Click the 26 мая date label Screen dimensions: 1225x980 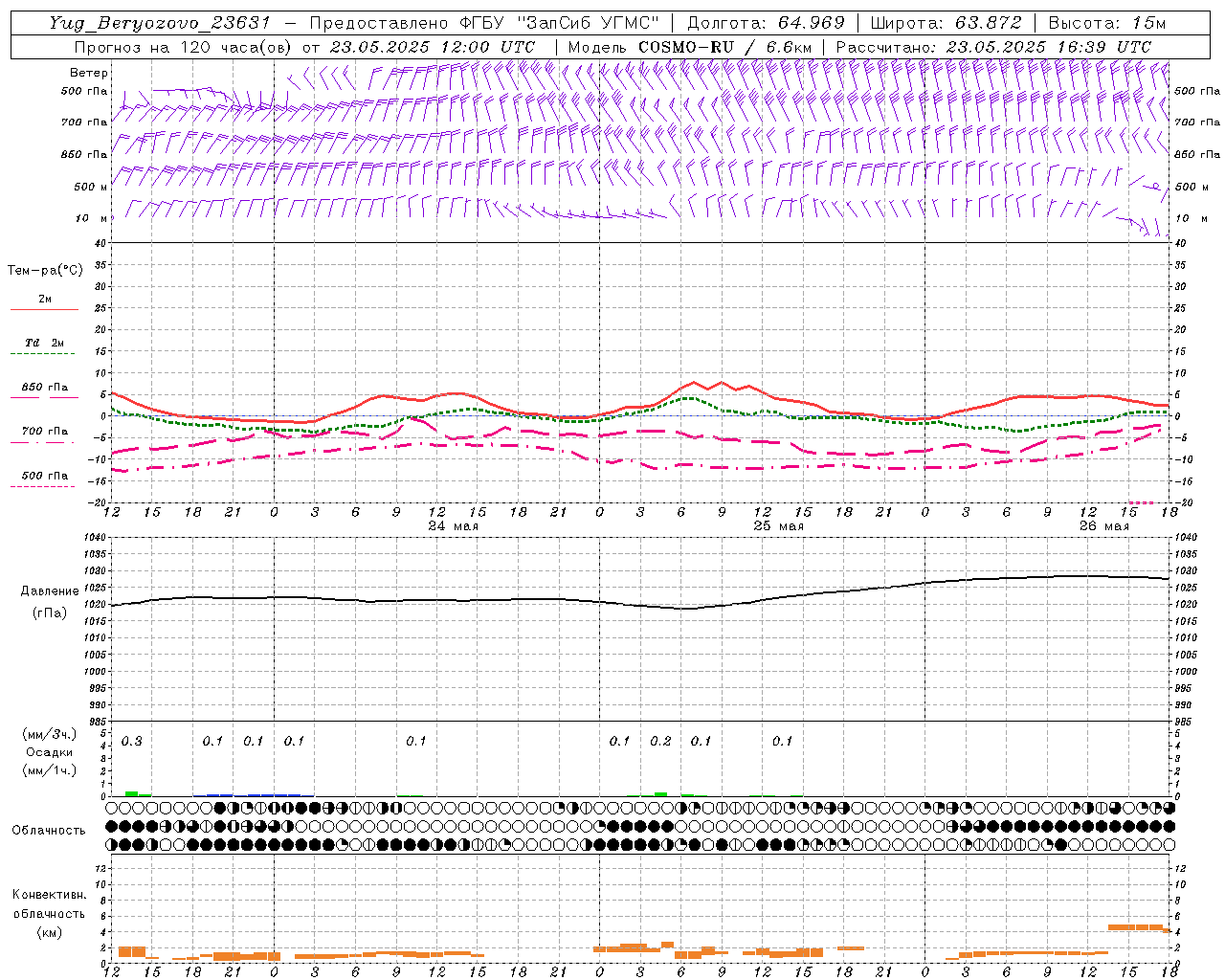(x=1104, y=526)
